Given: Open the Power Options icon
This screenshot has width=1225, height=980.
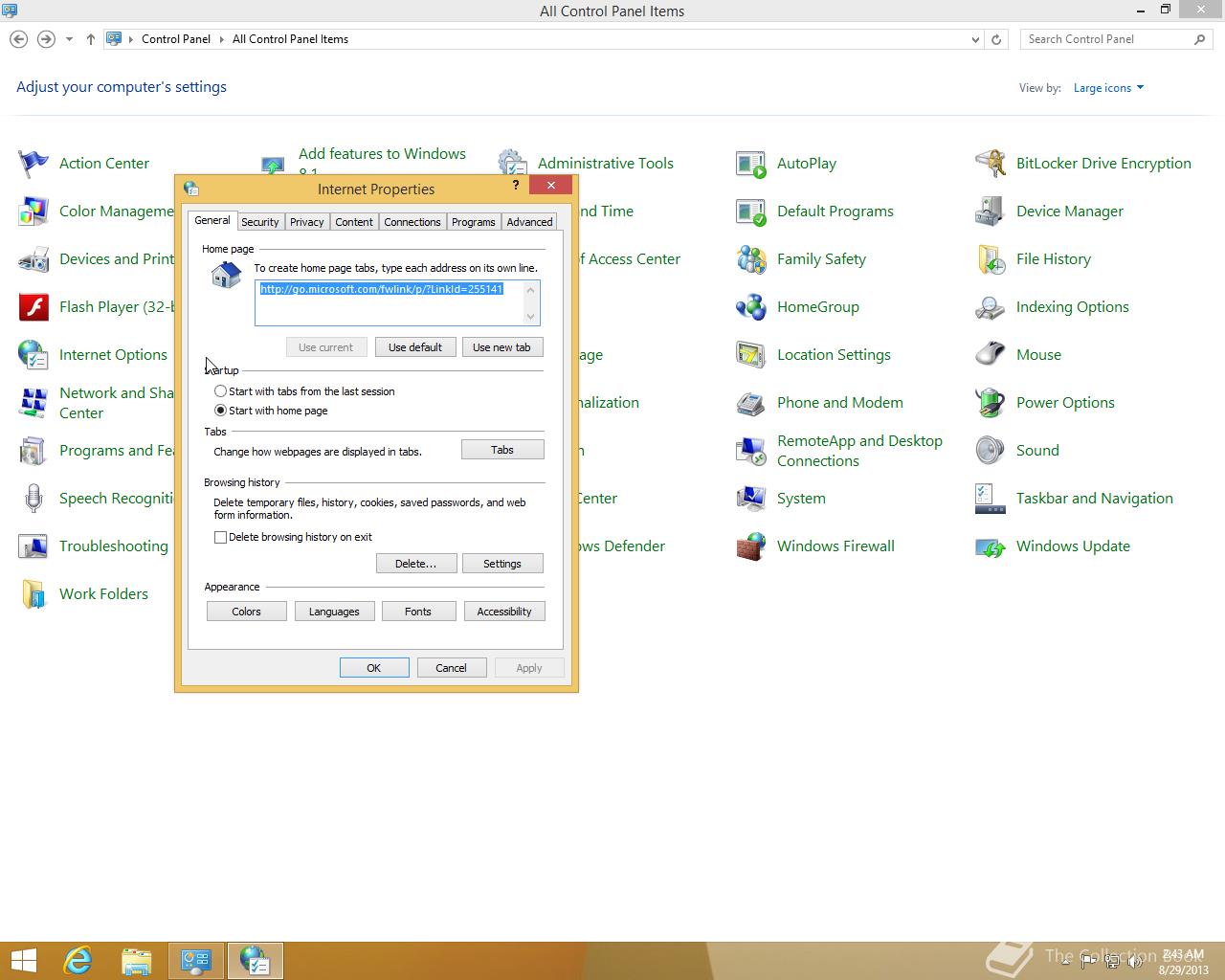Looking at the screenshot, I should (991, 403).
